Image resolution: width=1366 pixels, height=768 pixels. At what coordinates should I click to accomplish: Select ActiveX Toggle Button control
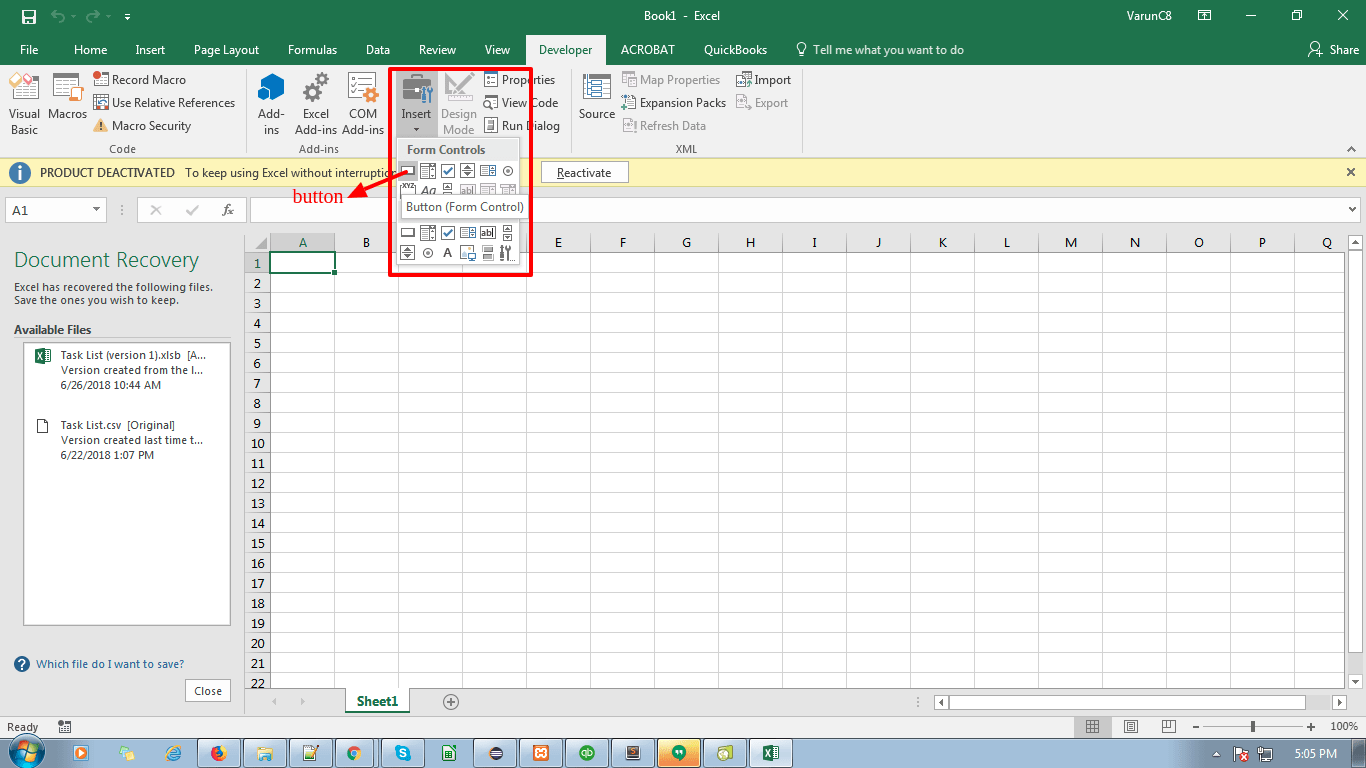tap(488, 253)
